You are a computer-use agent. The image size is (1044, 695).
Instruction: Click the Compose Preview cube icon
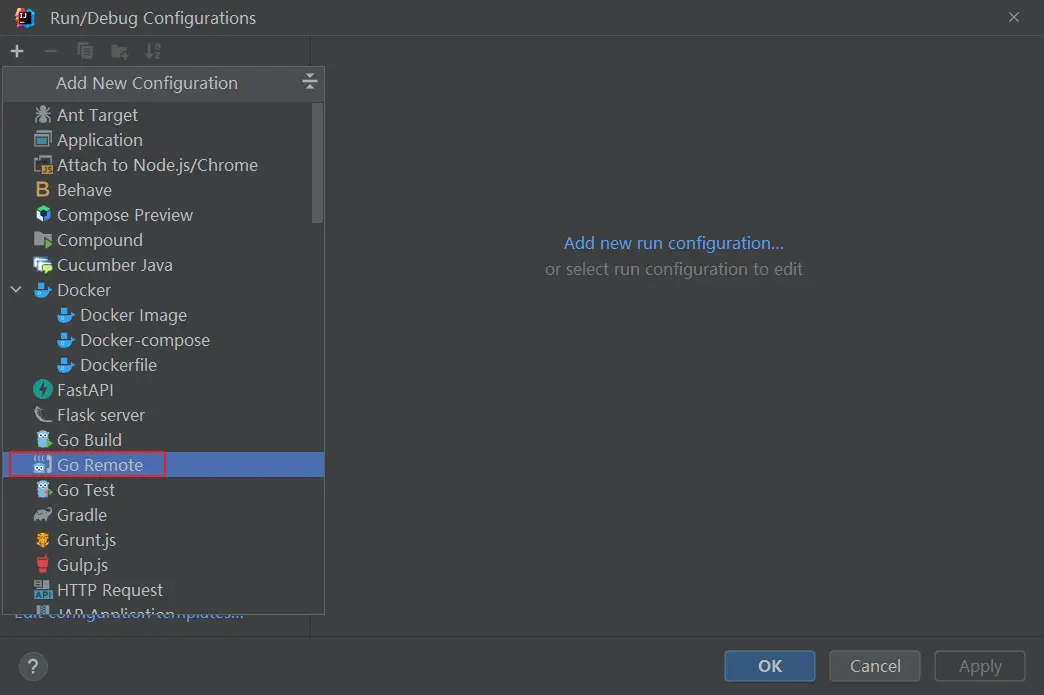(x=43, y=214)
